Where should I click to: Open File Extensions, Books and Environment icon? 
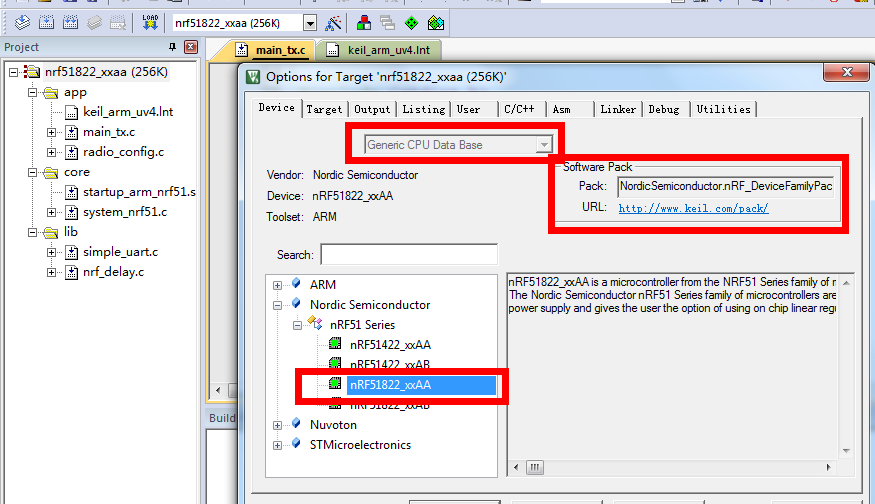[364, 23]
